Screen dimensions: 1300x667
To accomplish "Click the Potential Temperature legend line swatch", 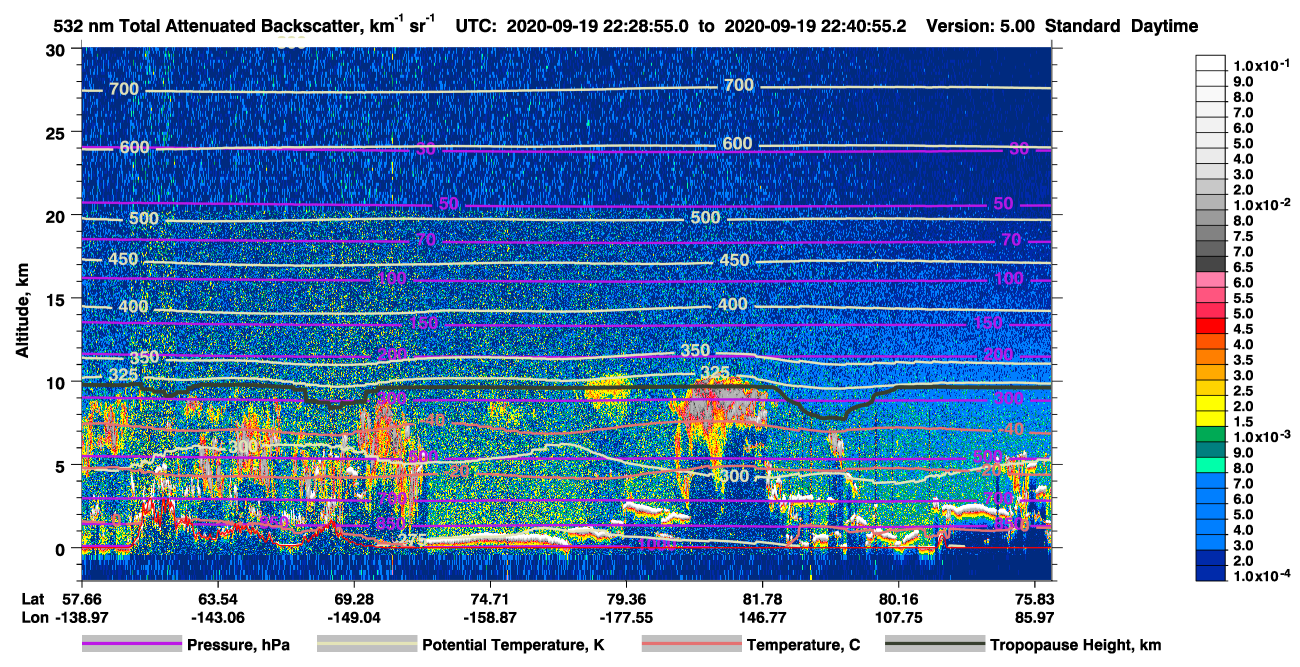I will point(366,645).
